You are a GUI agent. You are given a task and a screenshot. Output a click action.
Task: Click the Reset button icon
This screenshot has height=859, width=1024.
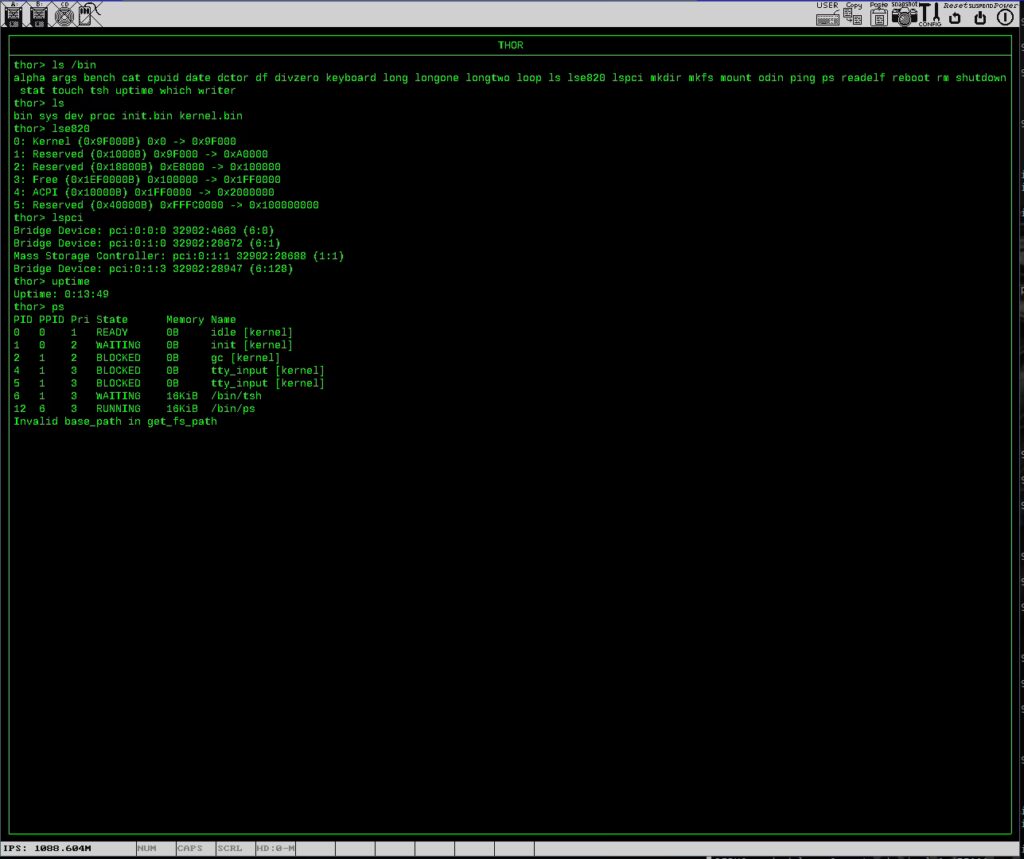click(955, 16)
